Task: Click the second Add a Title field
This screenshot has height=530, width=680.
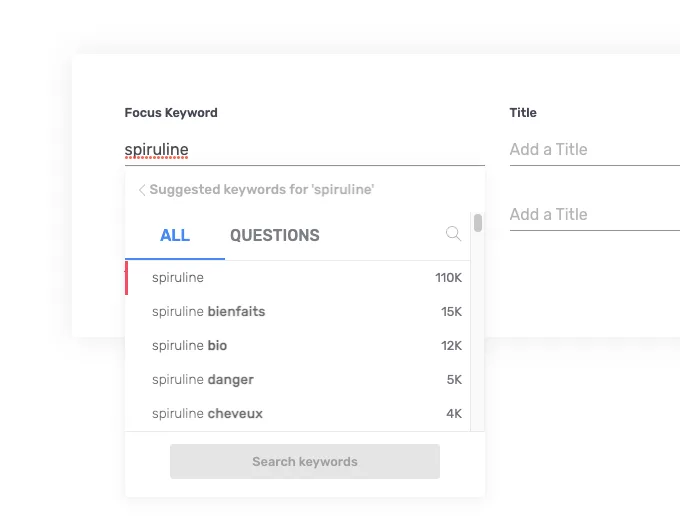Action: 595,215
